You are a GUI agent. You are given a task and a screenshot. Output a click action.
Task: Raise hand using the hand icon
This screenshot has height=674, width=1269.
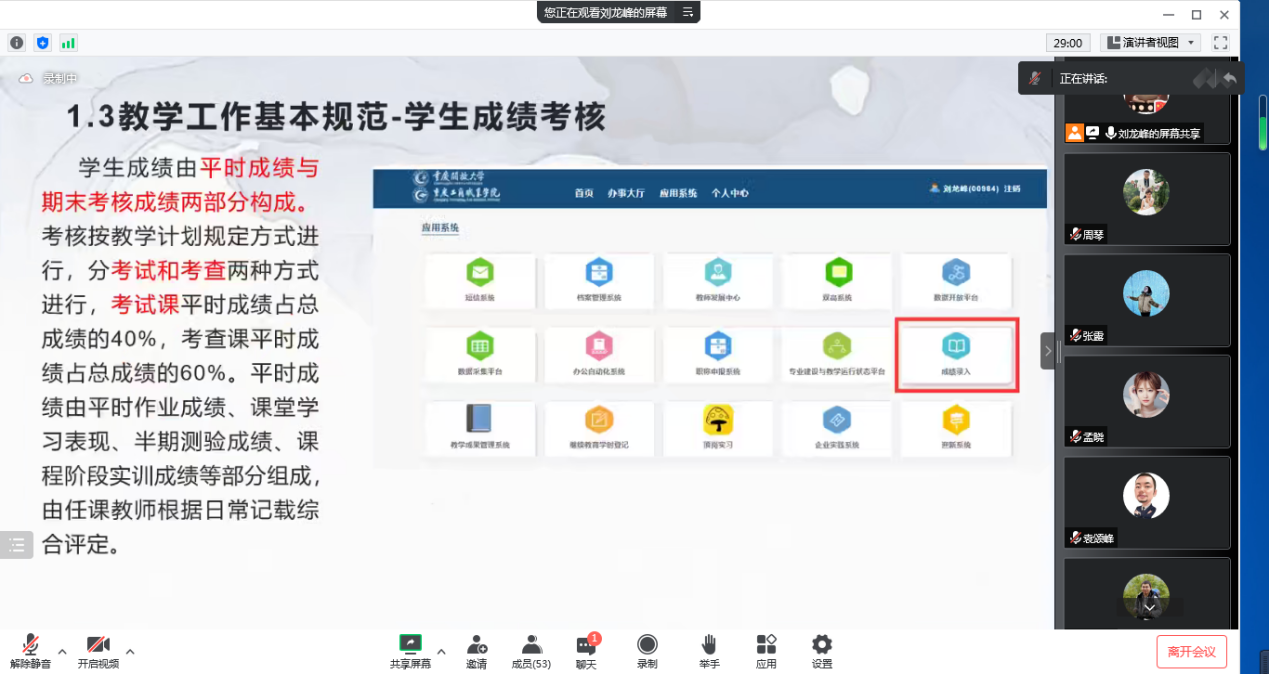[709, 650]
